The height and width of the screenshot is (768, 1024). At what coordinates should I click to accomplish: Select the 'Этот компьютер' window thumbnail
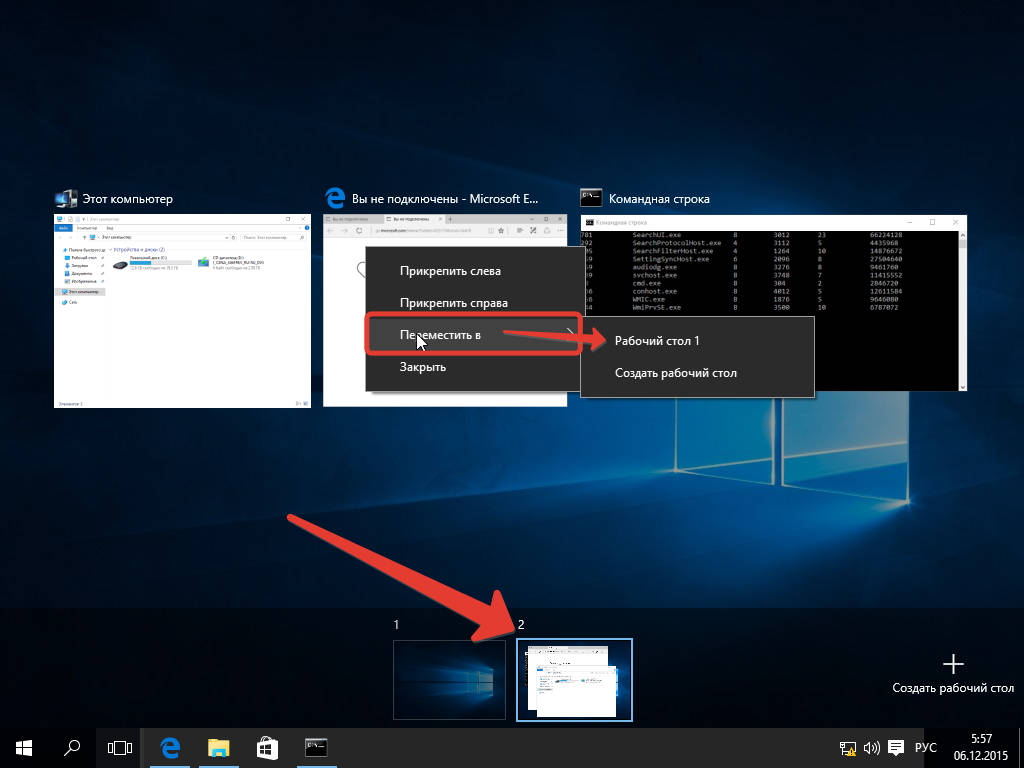182,311
